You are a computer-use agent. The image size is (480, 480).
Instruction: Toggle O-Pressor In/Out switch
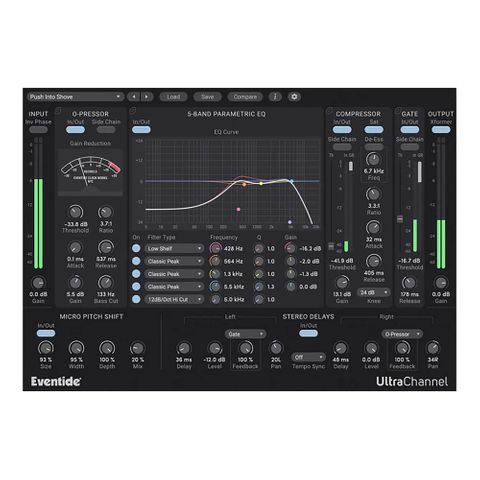click(75, 130)
